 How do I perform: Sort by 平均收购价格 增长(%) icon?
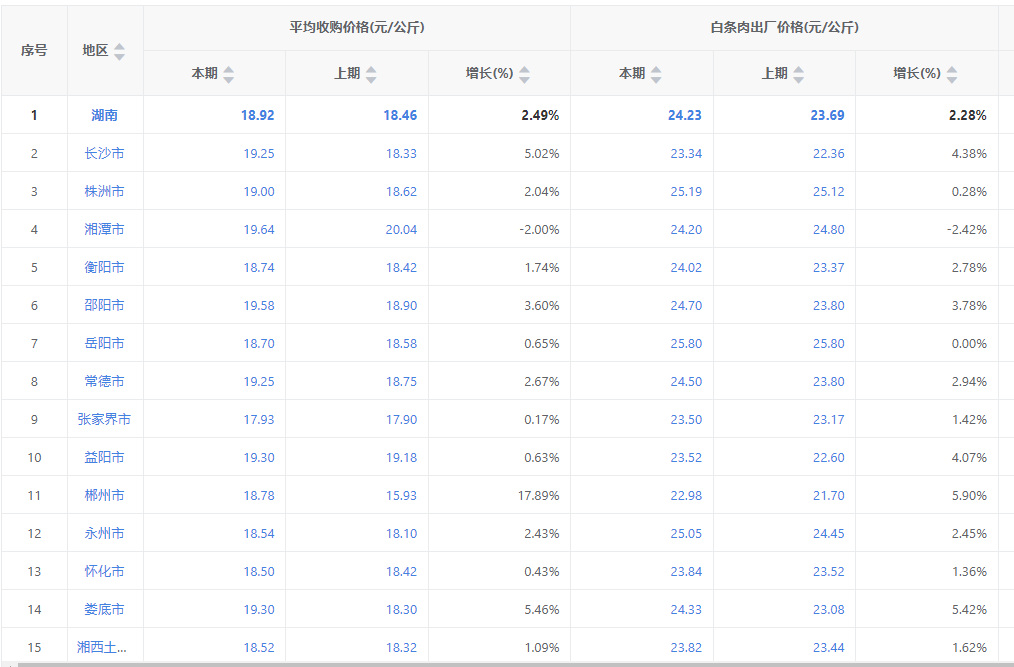(x=524, y=74)
